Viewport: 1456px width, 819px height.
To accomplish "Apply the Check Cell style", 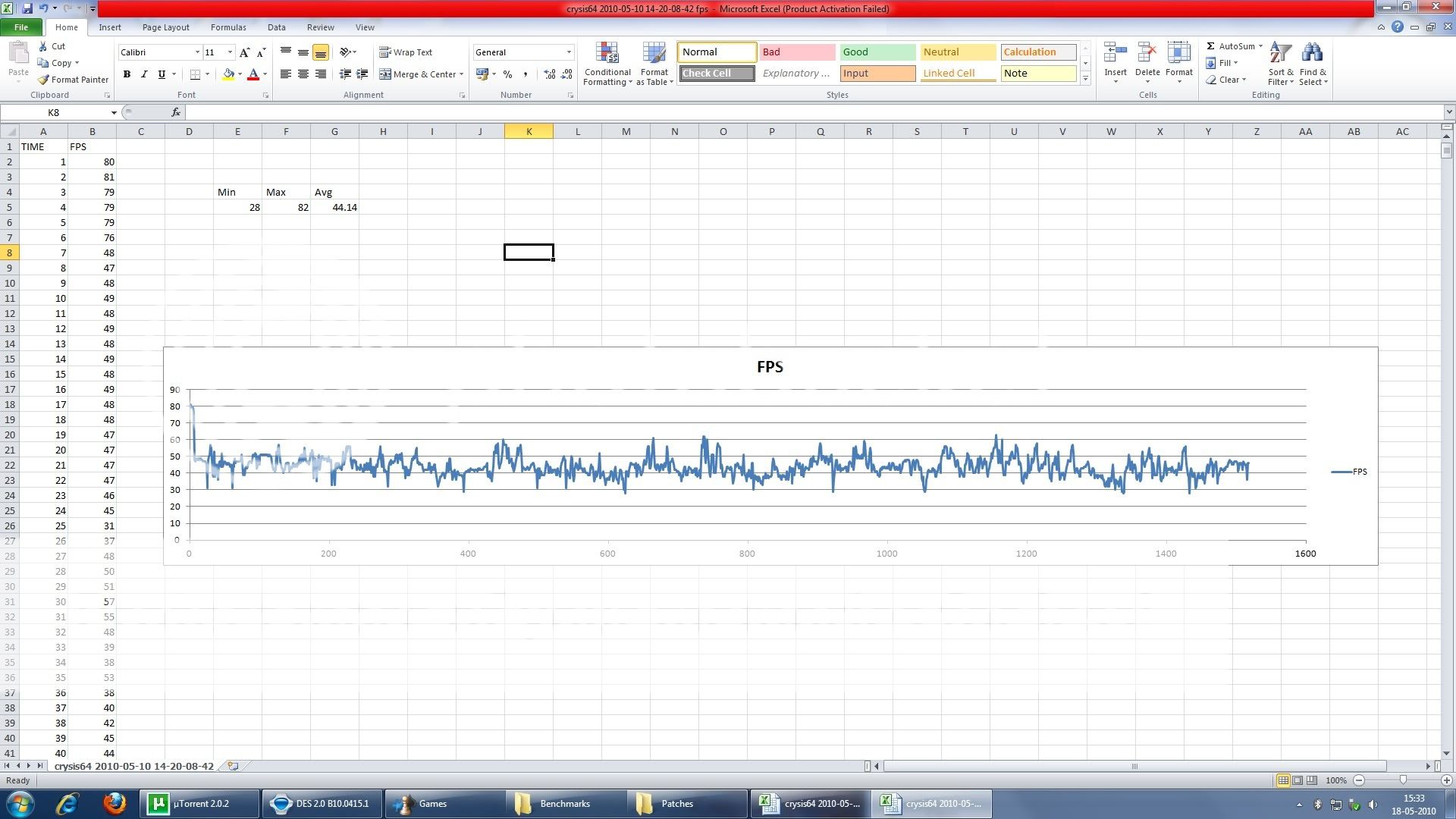I will pos(717,74).
